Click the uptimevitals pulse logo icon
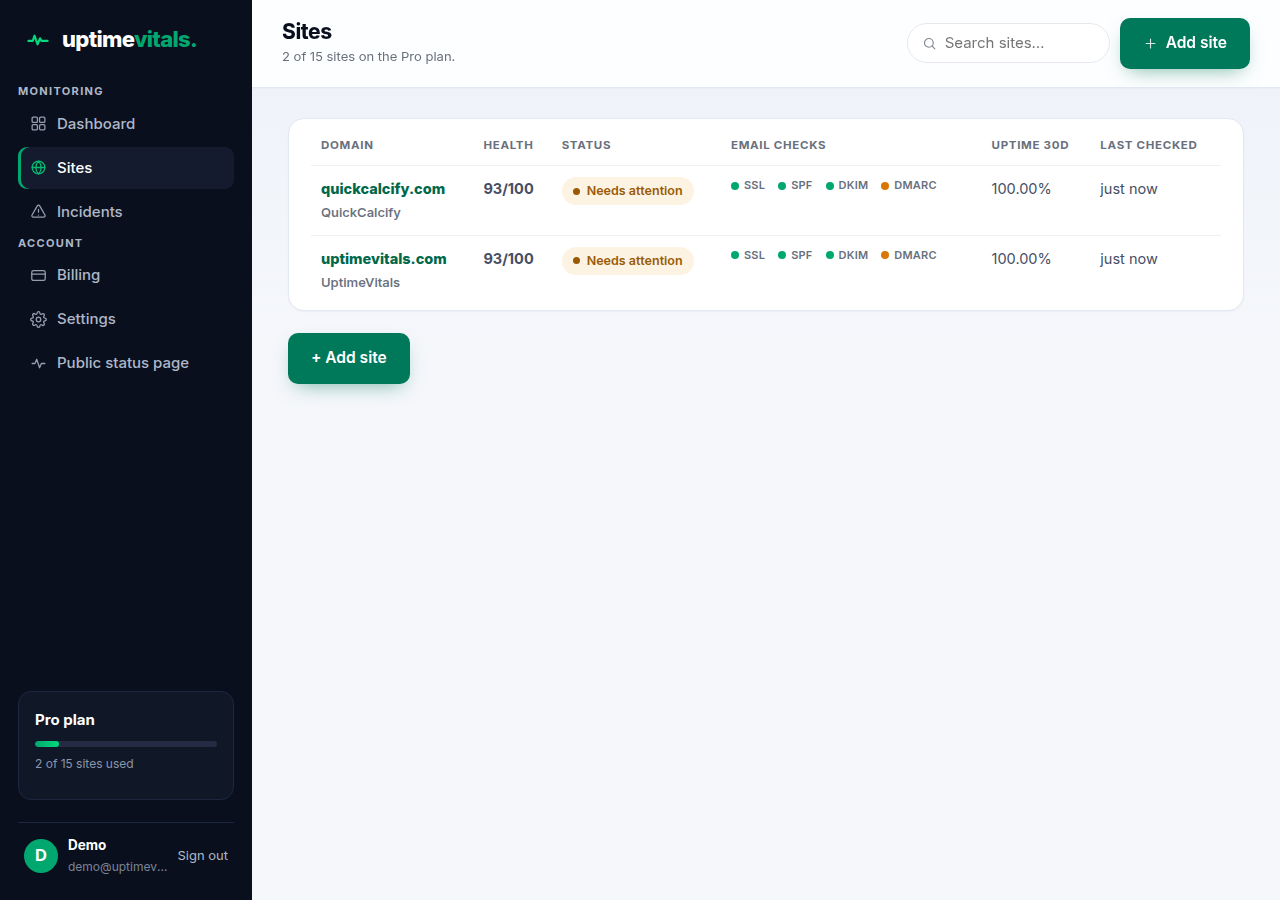 38,41
